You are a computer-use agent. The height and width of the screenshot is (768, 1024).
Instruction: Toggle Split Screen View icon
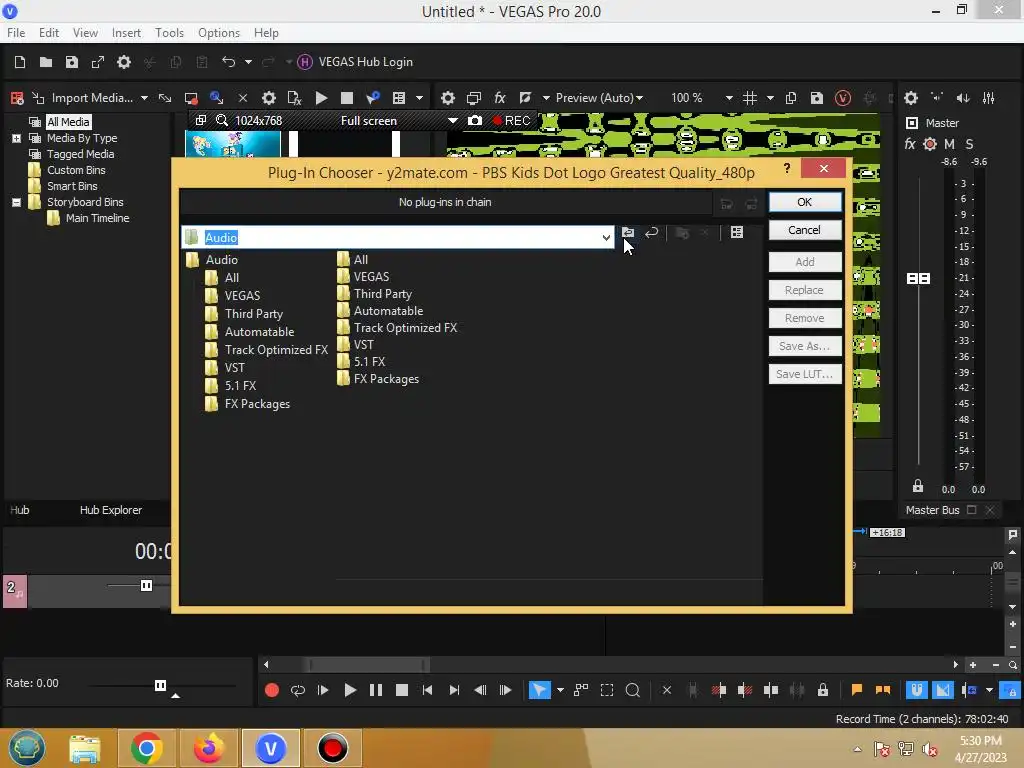click(525, 98)
